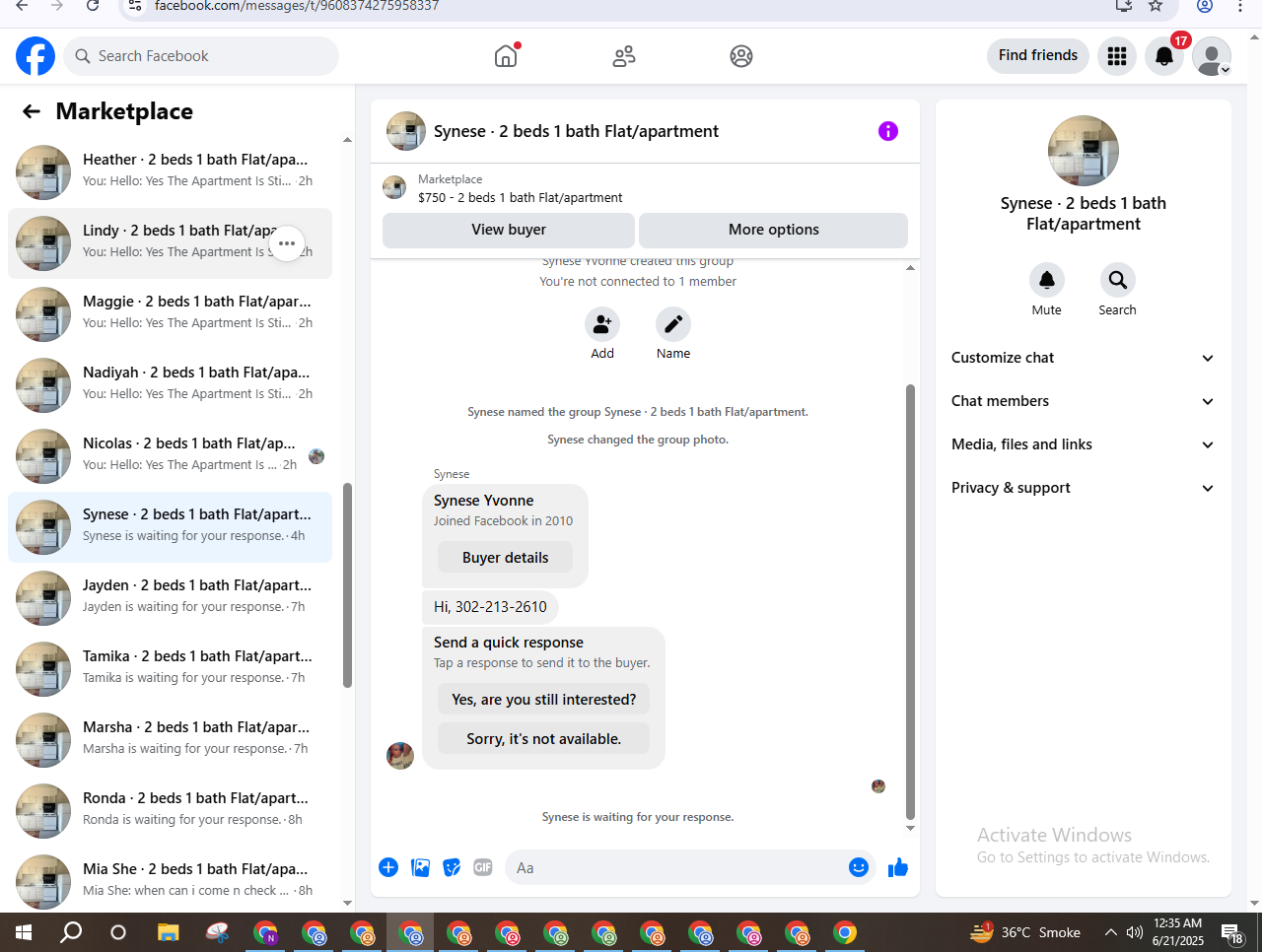Click the conversation list scrollbar
The height and width of the screenshot is (952, 1262).
[x=347, y=585]
